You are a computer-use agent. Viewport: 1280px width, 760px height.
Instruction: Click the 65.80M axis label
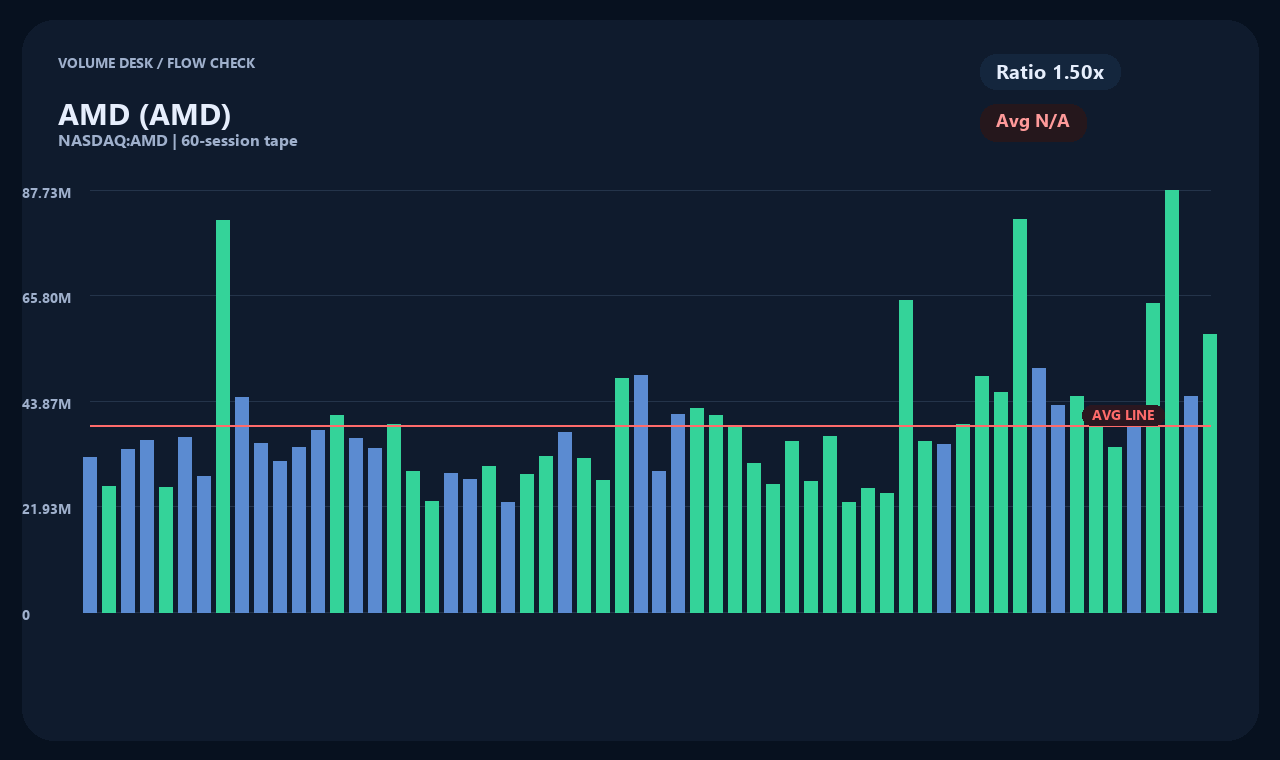click(47, 298)
